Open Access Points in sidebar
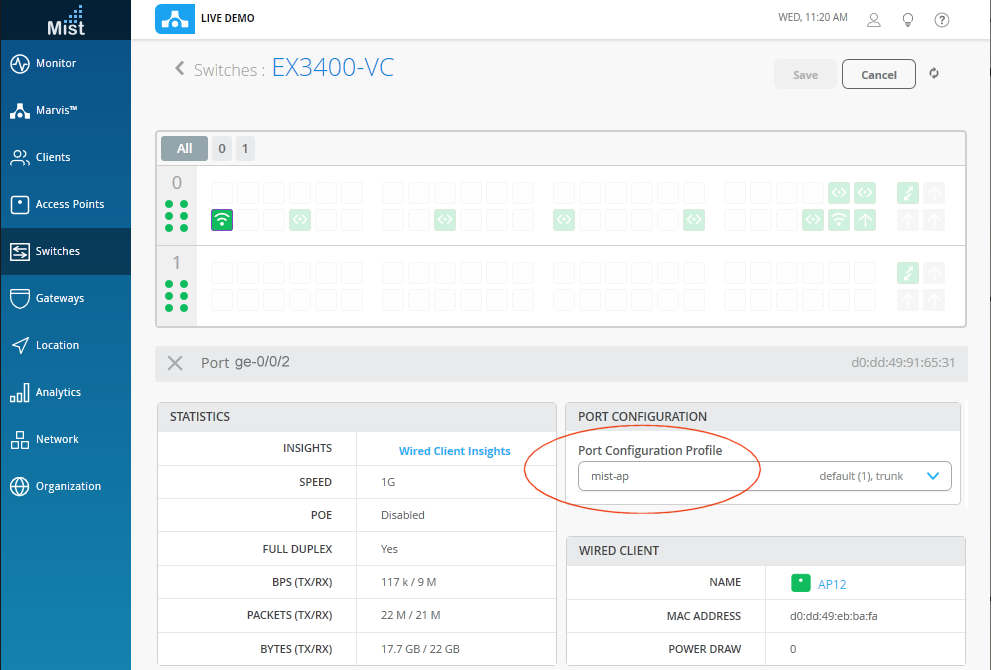This screenshot has height=670, width=993. click(69, 205)
